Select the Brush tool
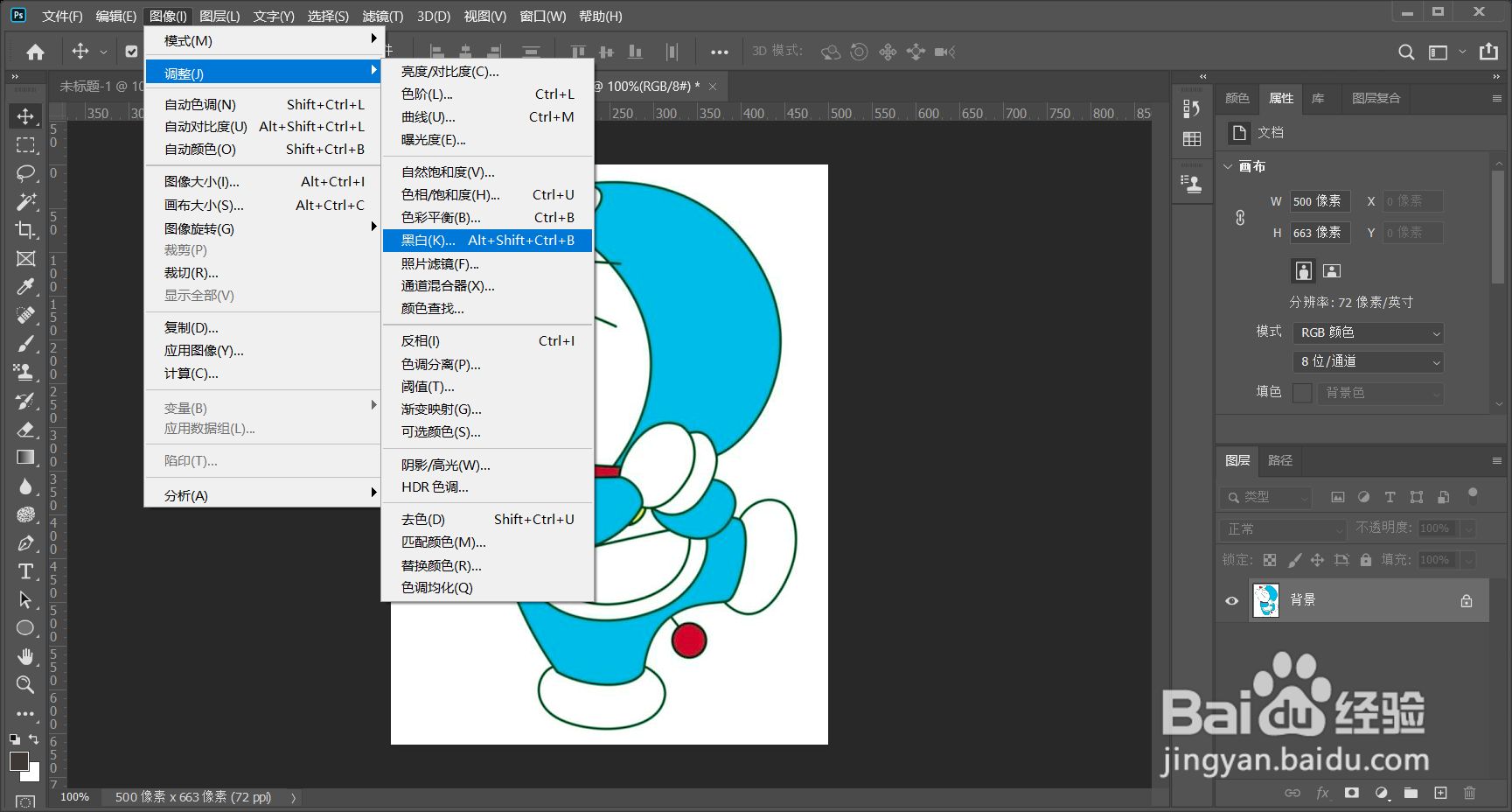The width and height of the screenshot is (1512, 812). [x=25, y=344]
